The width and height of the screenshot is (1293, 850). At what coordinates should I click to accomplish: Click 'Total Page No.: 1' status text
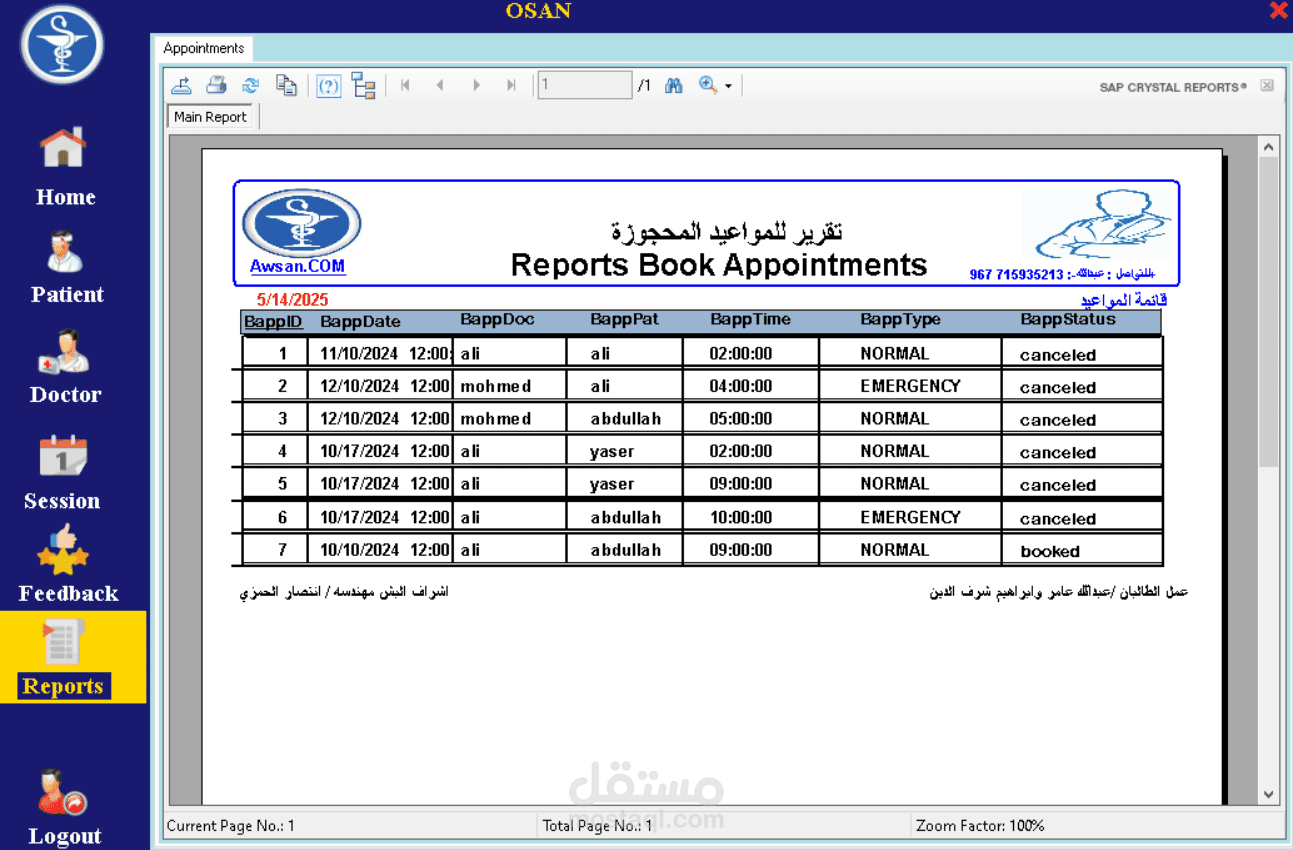(597, 826)
